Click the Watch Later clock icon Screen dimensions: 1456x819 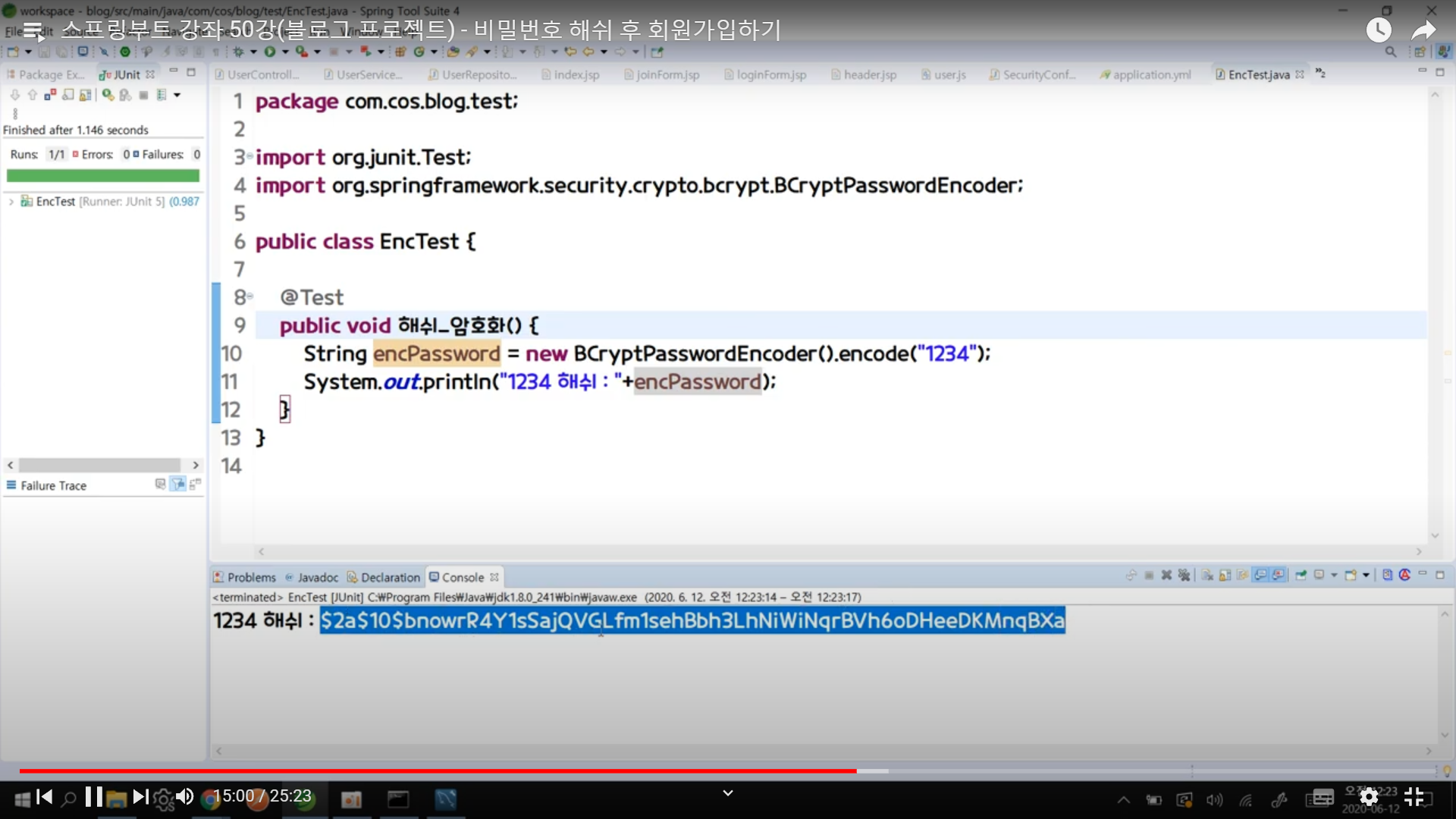coord(1379,30)
